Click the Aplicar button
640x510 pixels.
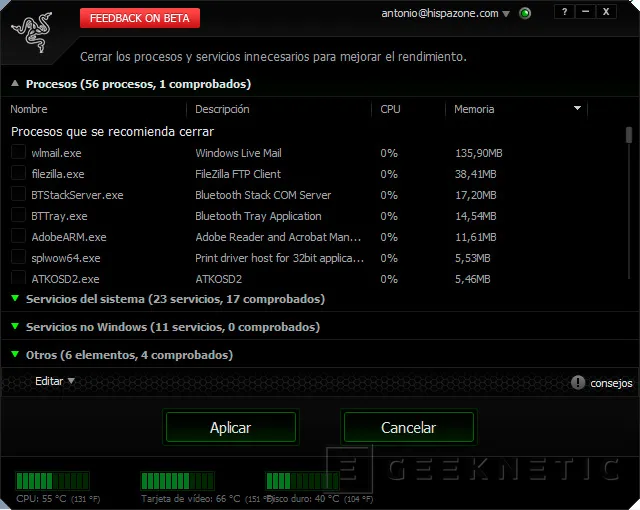(x=231, y=427)
